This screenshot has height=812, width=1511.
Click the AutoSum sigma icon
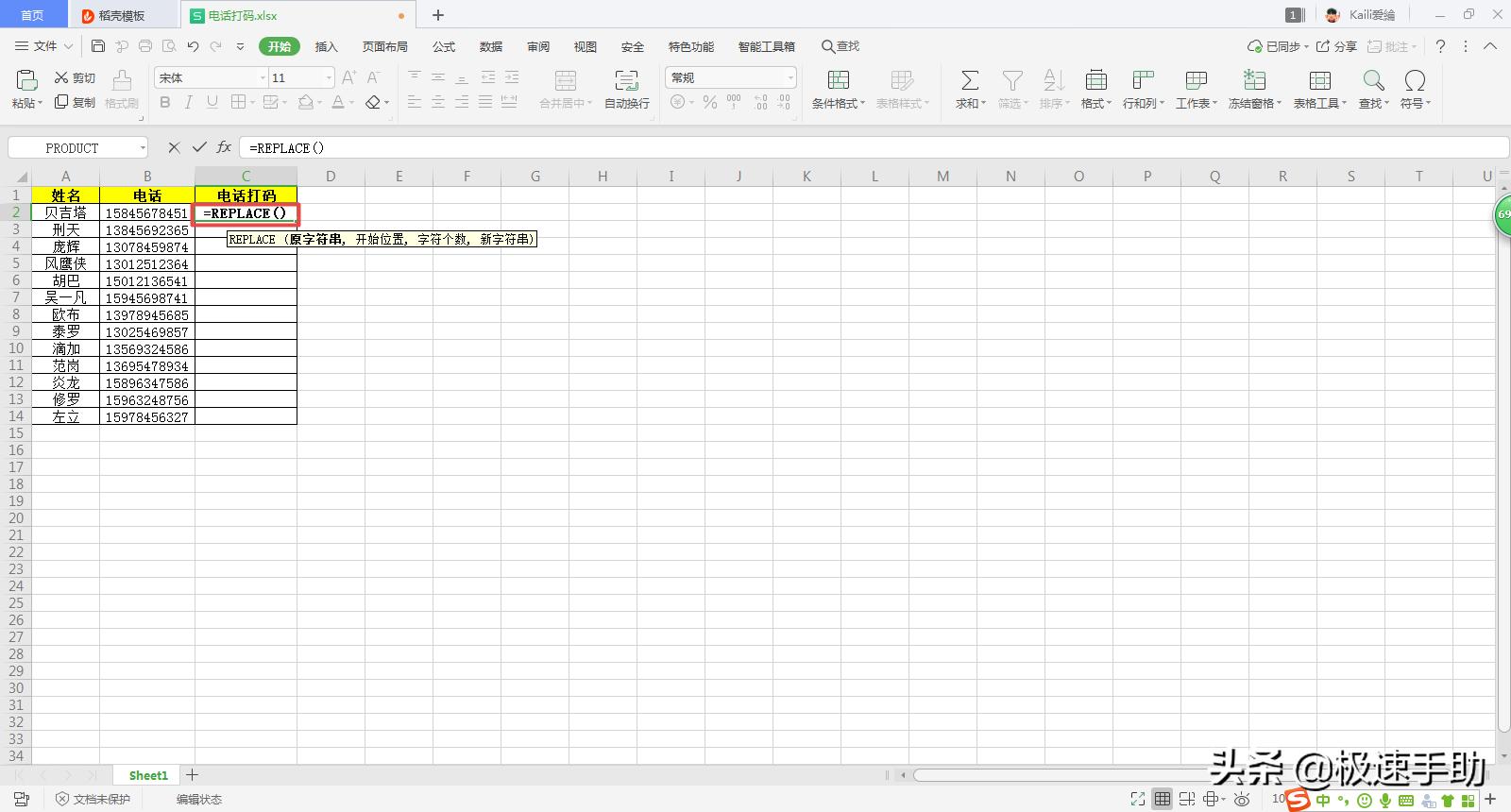[970, 80]
